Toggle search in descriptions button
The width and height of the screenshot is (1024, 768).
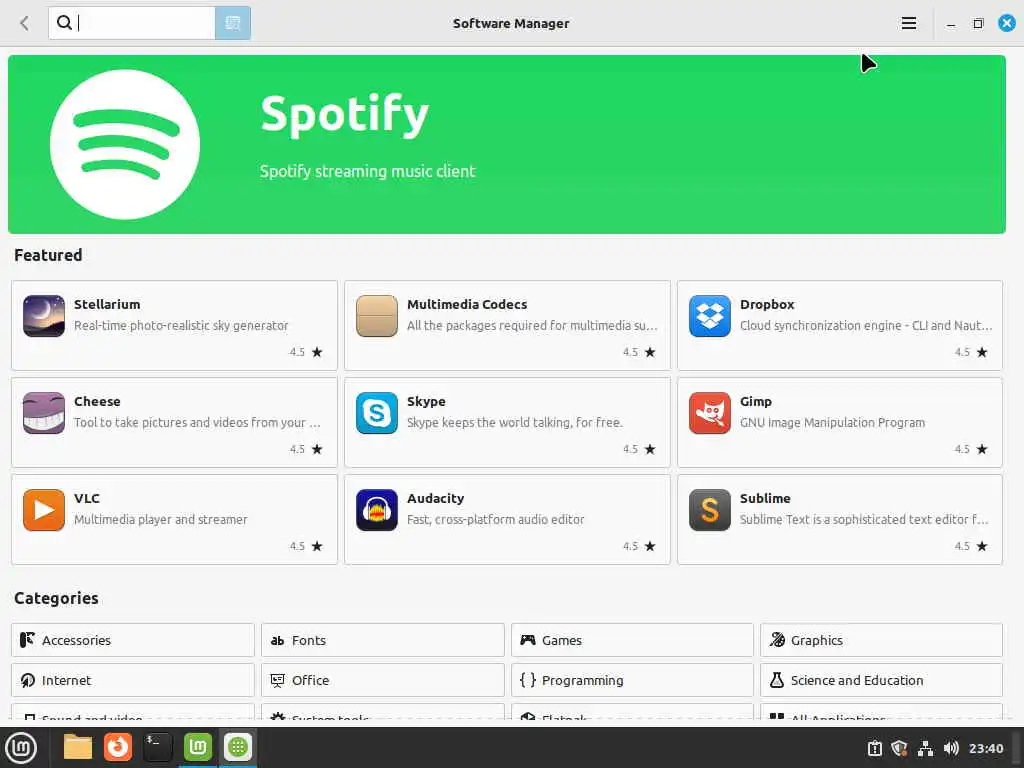(232, 24)
